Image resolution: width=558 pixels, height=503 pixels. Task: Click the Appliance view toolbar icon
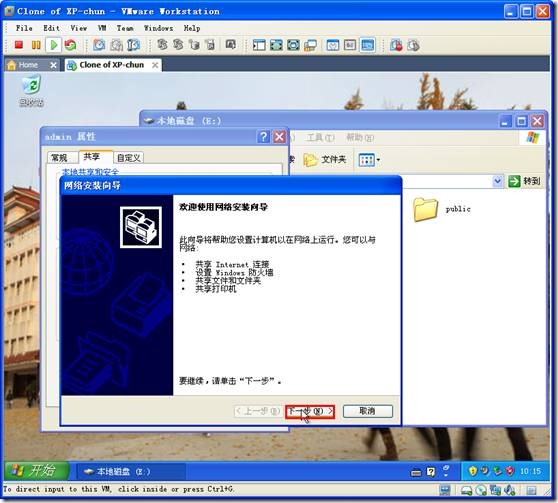[x=350, y=45]
